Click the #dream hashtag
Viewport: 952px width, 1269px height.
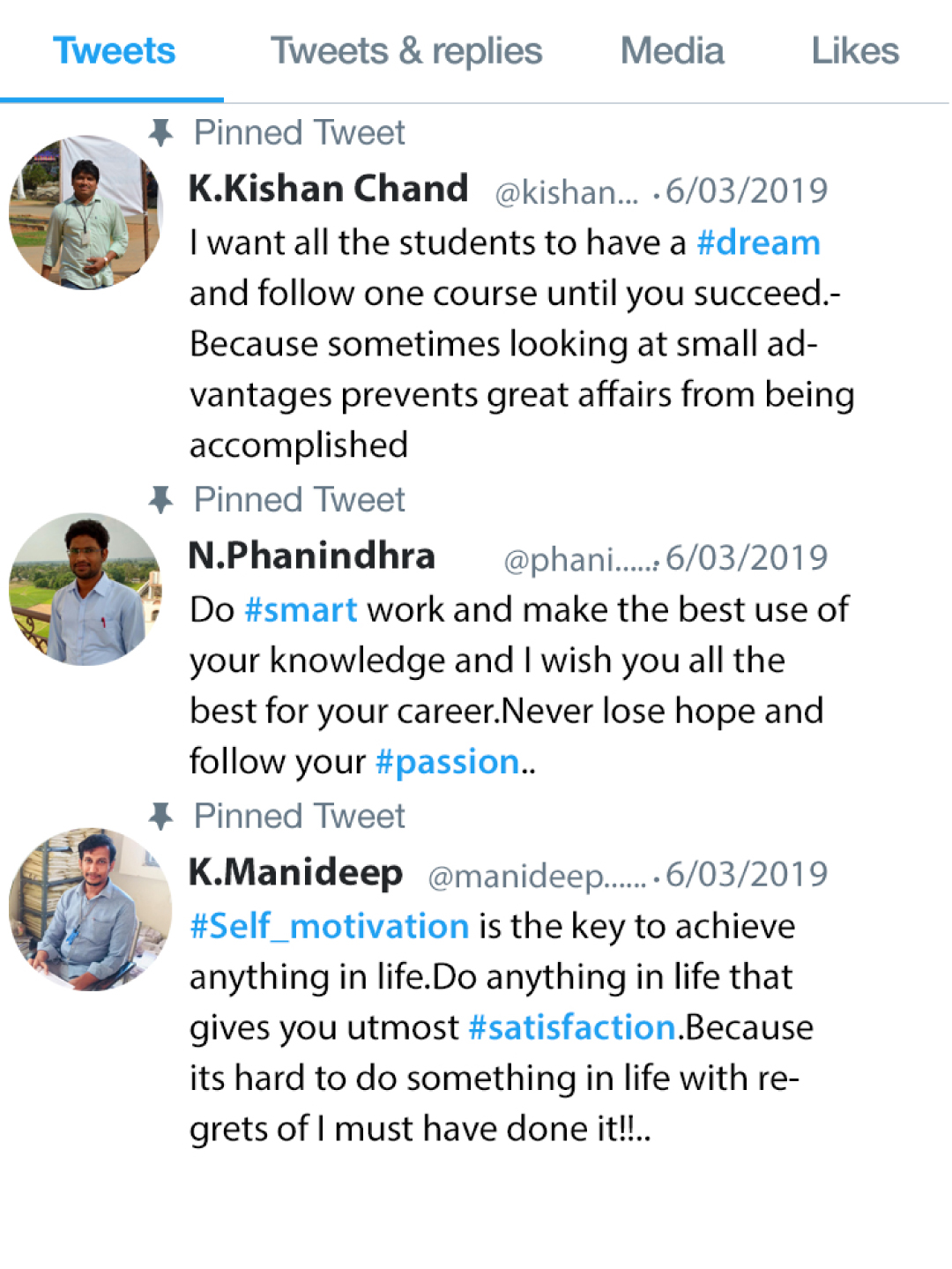tap(758, 243)
